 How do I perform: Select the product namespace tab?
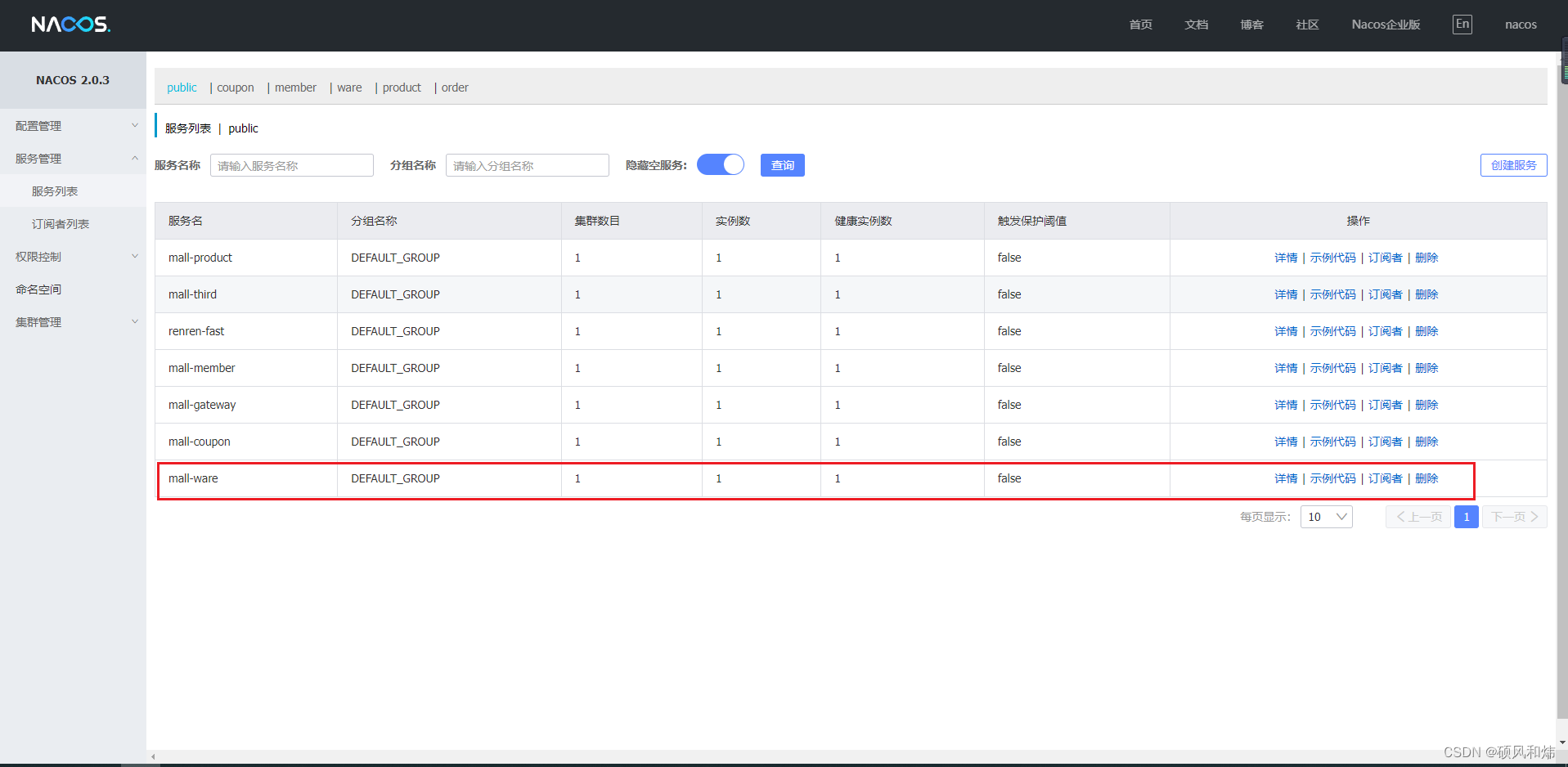click(402, 87)
